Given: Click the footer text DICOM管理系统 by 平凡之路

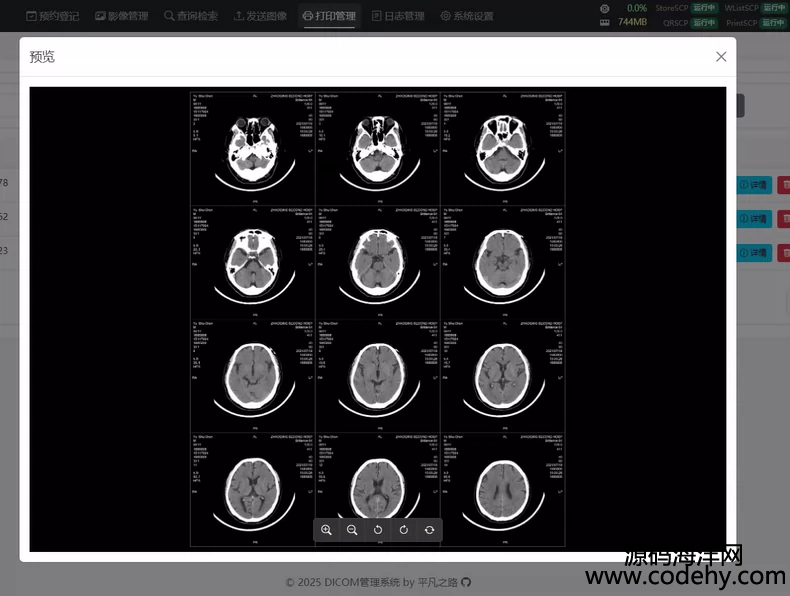Looking at the screenshot, I should coord(390,582).
